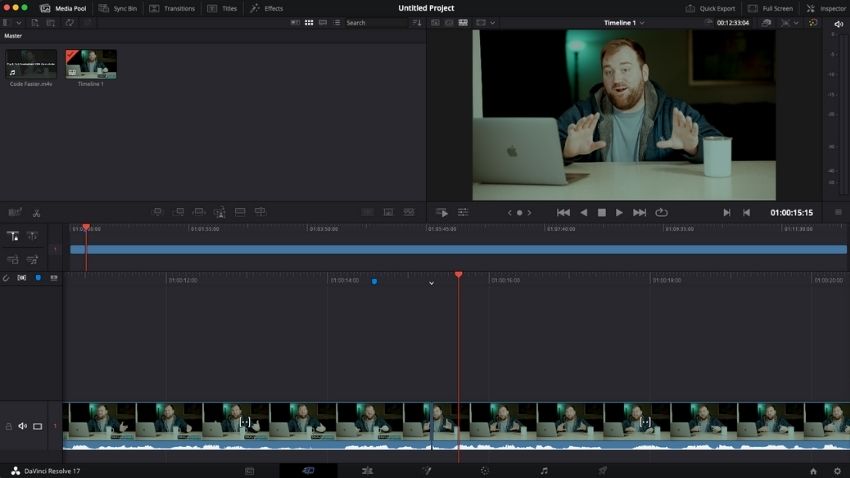The image size is (850, 478).
Task: Click the Quick Export button
Action: coord(710,8)
